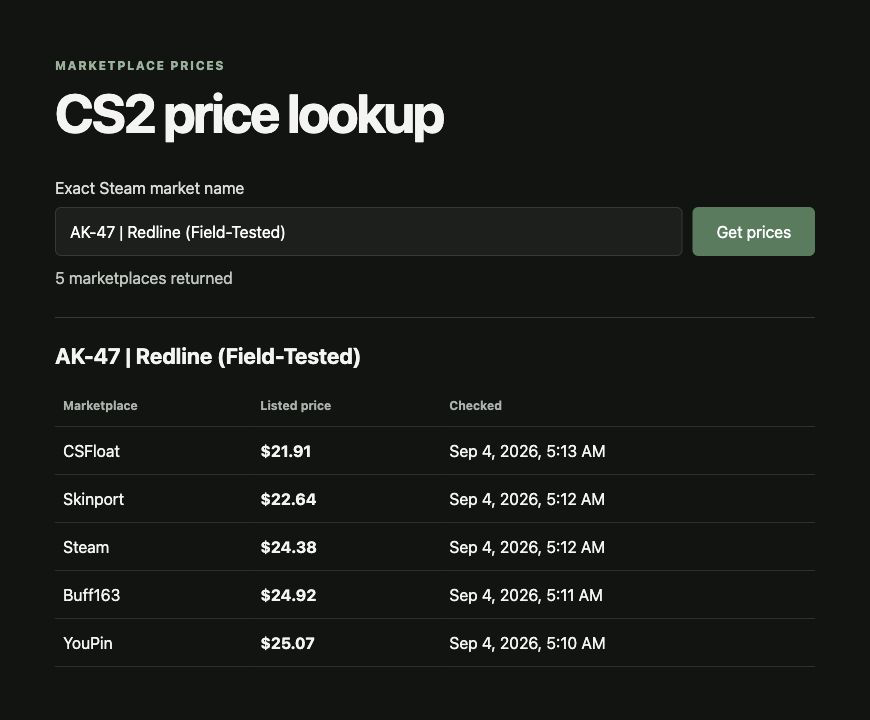Select the Steam marketplace cell

[86, 547]
